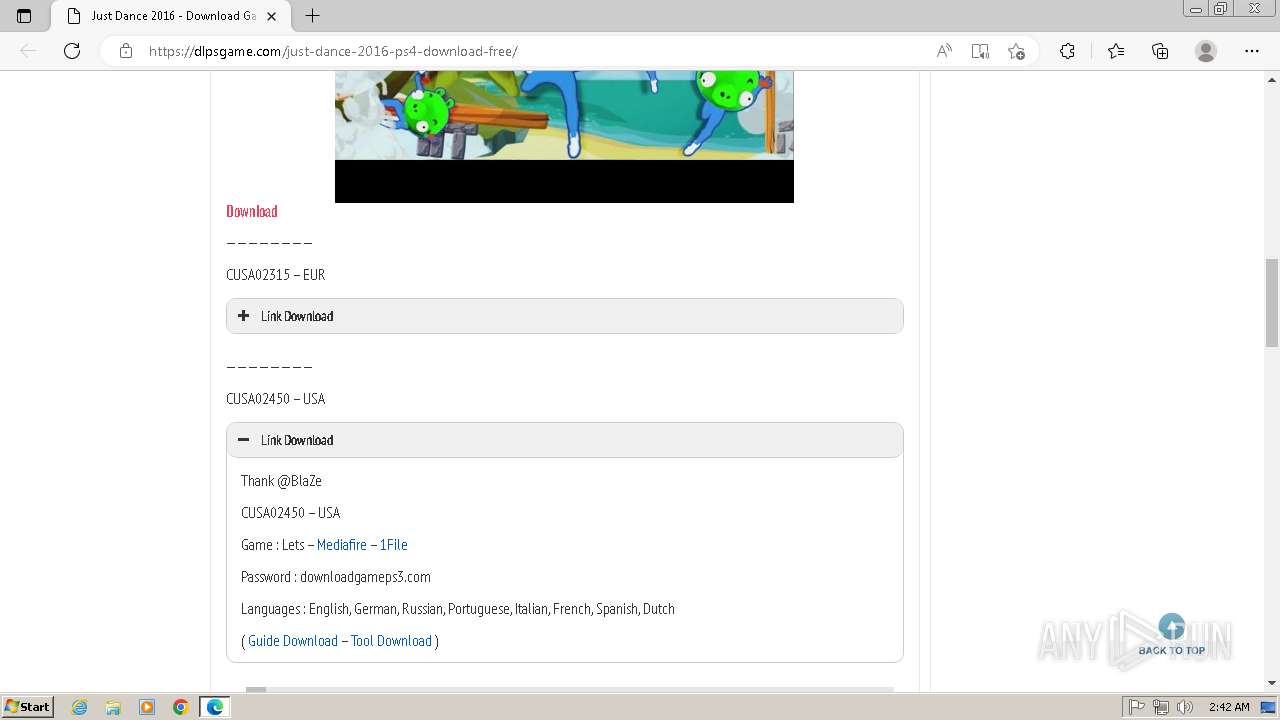Screen dimensions: 1280x720
Task: Click the Show desktop icon in tray
Action: 1268,707
